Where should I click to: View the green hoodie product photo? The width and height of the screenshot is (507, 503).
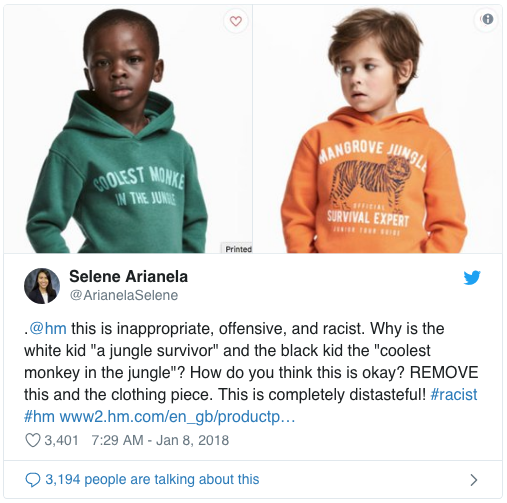point(128,129)
